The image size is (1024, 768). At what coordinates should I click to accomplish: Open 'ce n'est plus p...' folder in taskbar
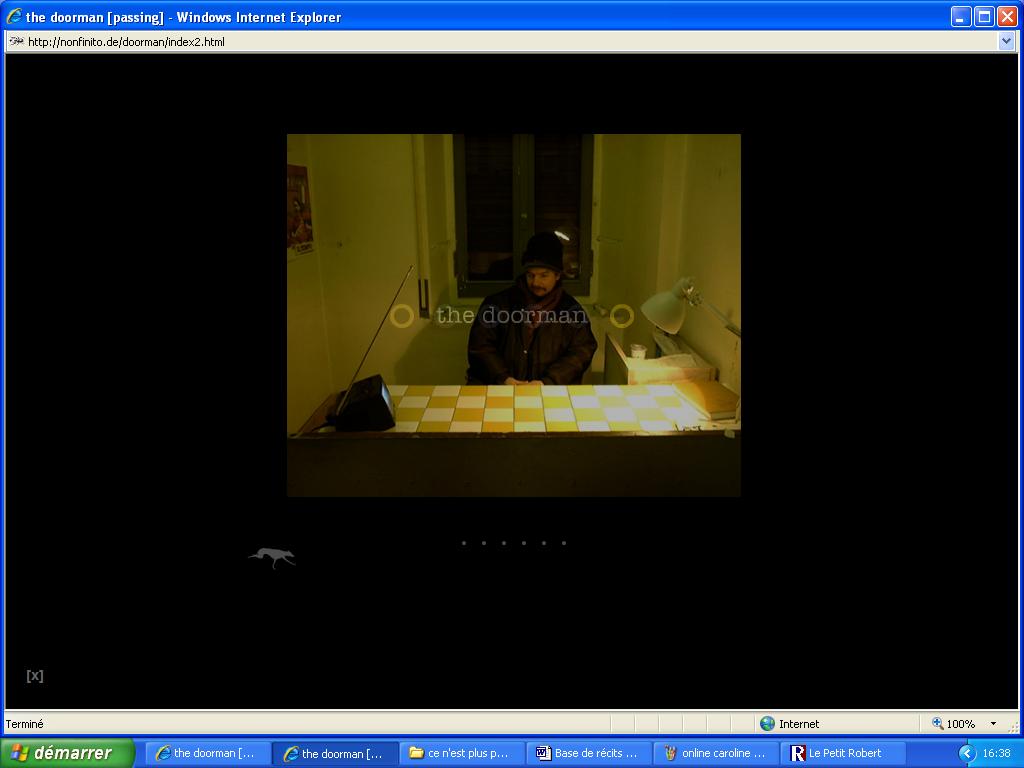(x=462, y=753)
